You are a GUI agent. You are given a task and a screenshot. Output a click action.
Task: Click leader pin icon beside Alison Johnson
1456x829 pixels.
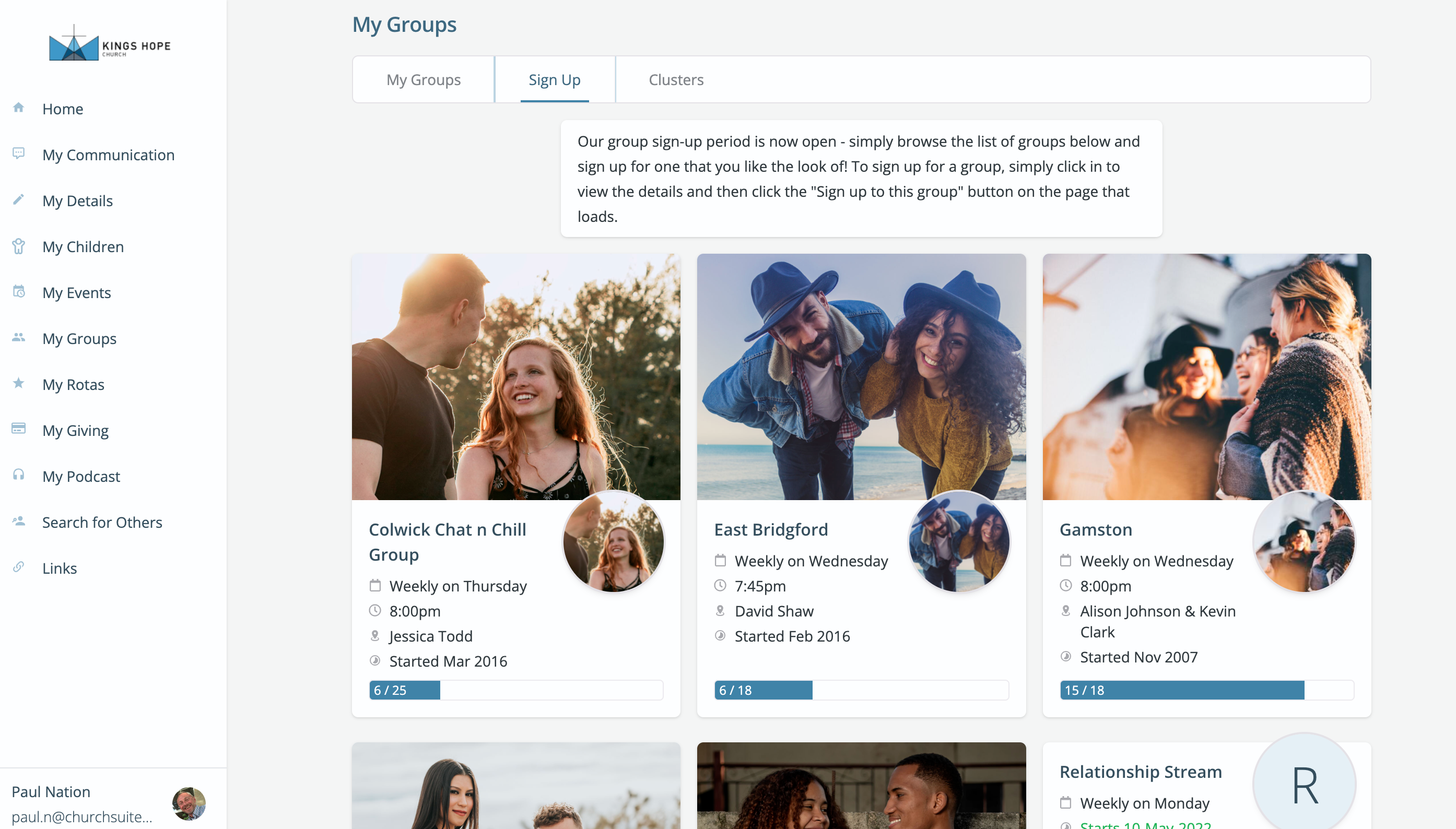click(x=1066, y=610)
